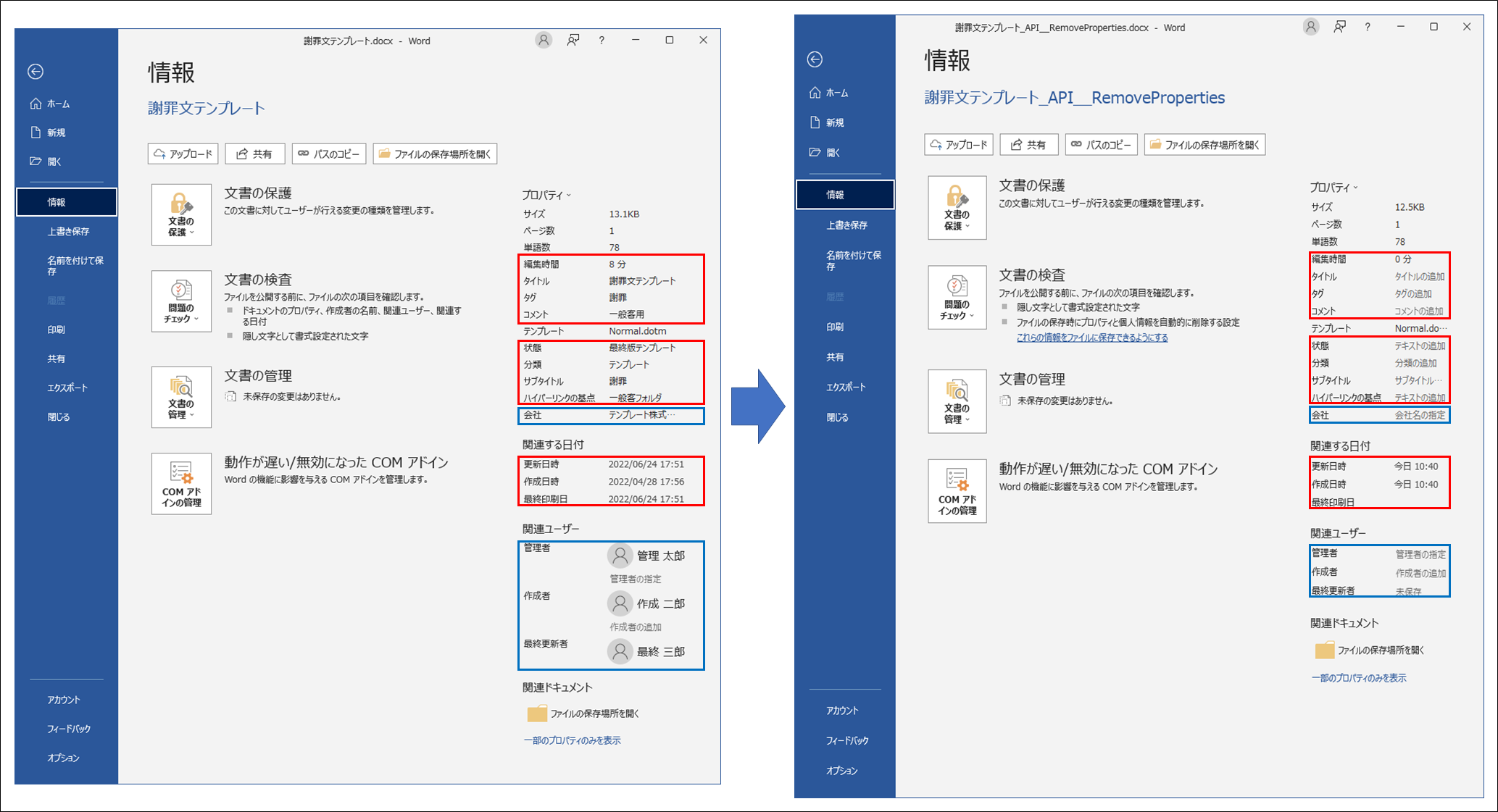
Task: Expand 文書の管理 dropdown in the left window
Action: click(x=181, y=397)
